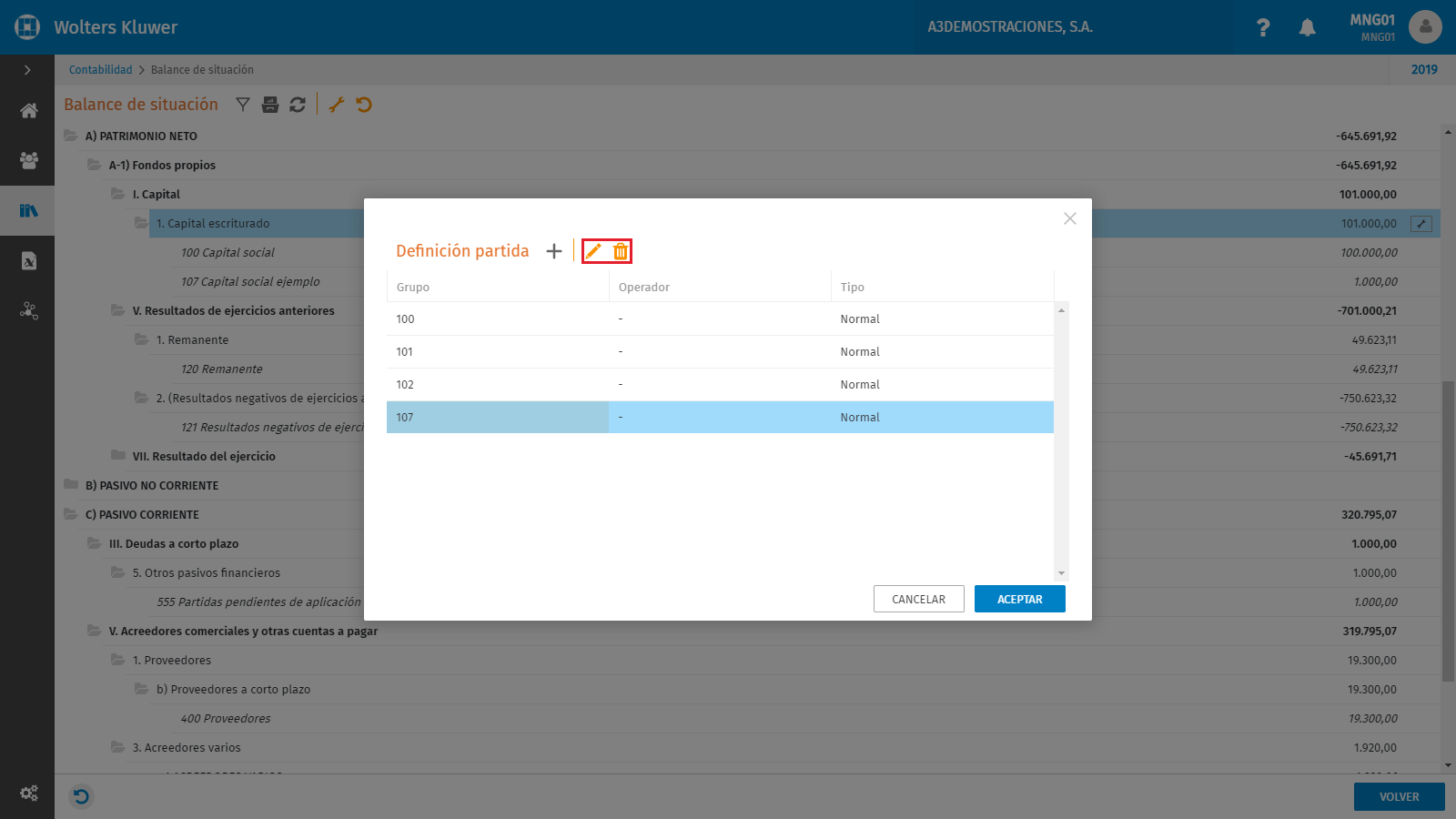Collapse A) PATRIMONIO NETO folder
Screen dimensions: 1456x819
(71, 136)
